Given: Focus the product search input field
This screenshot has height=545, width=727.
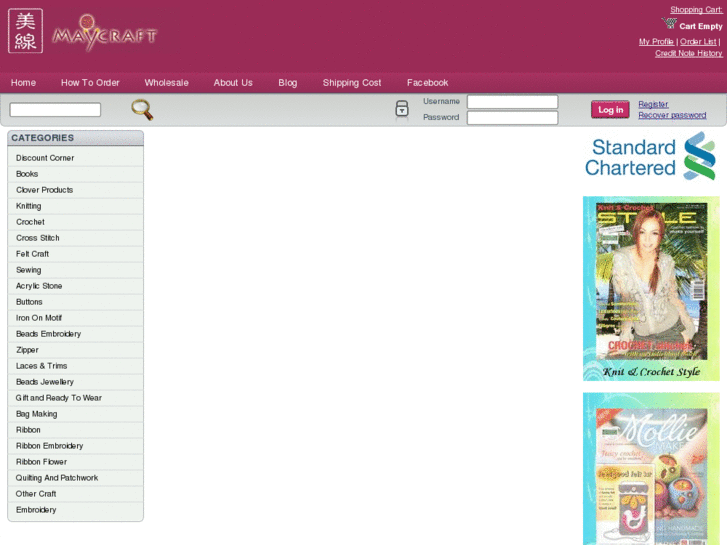Looking at the screenshot, I should [55, 110].
